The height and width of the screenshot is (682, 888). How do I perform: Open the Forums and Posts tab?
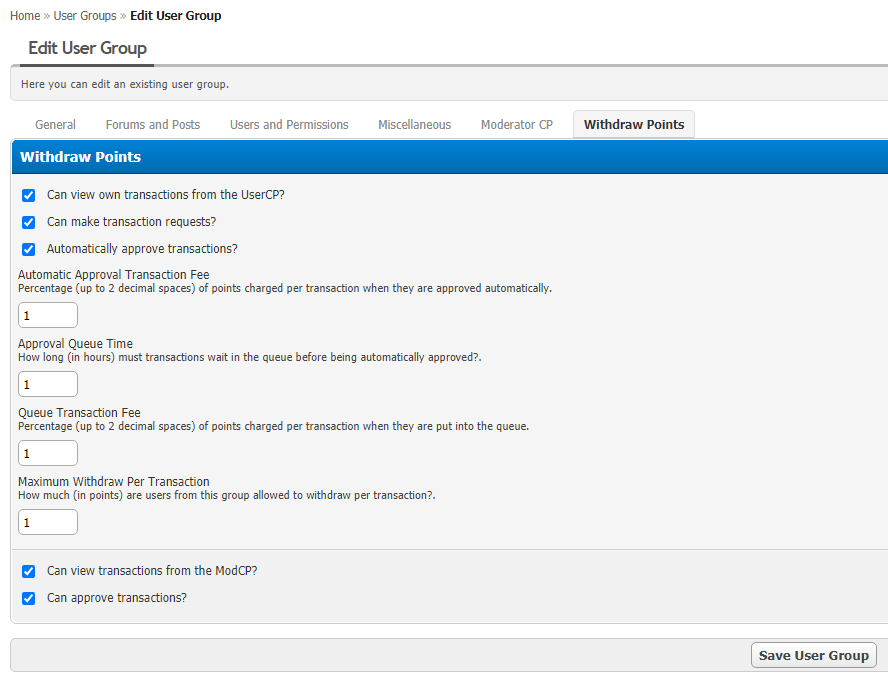pos(153,125)
